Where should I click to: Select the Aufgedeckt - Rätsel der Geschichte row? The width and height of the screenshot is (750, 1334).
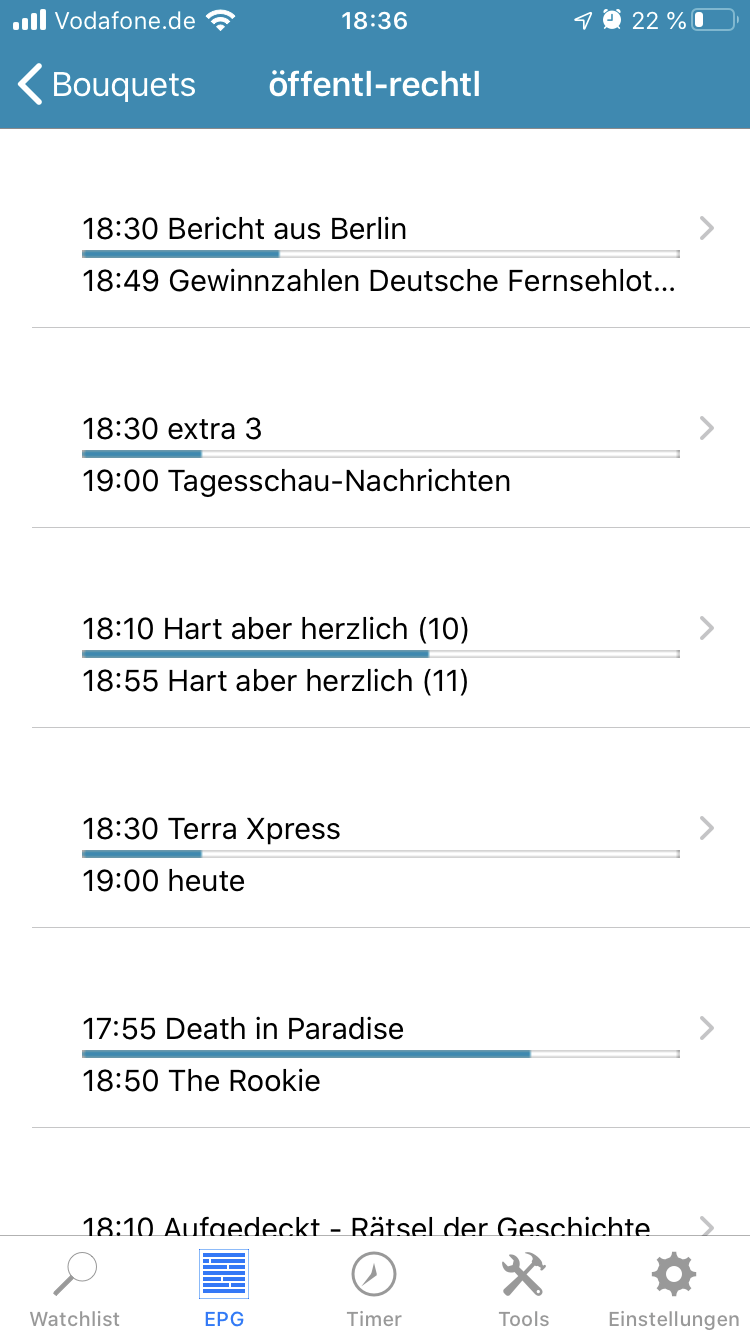tap(366, 1226)
